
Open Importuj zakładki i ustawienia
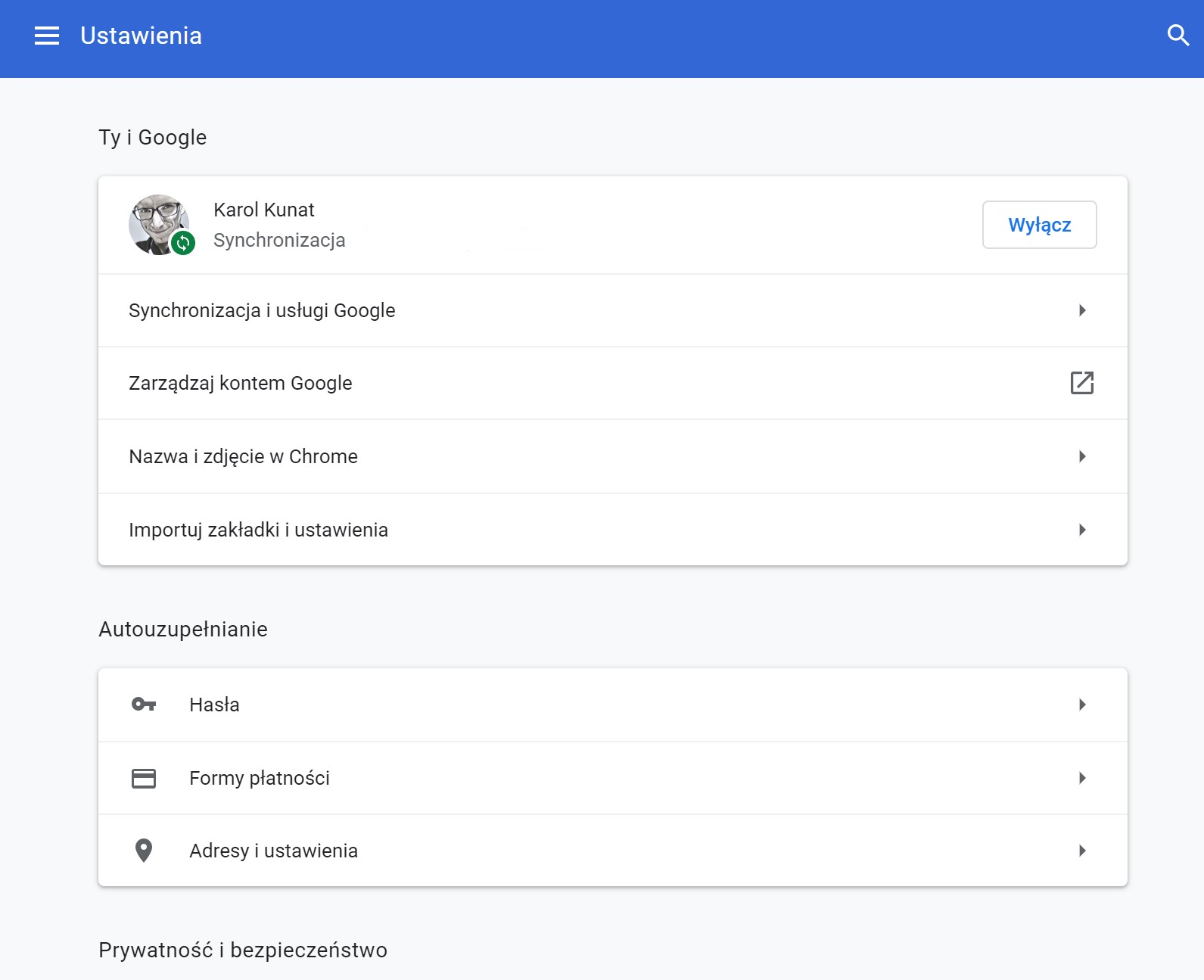coord(613,530)
